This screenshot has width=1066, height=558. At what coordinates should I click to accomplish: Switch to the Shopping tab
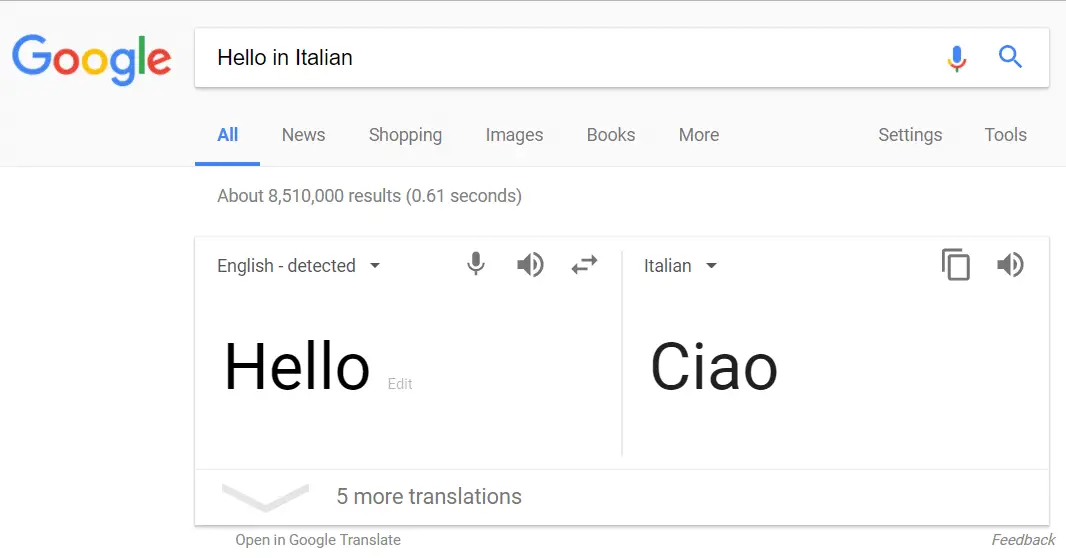click(405, 135)
